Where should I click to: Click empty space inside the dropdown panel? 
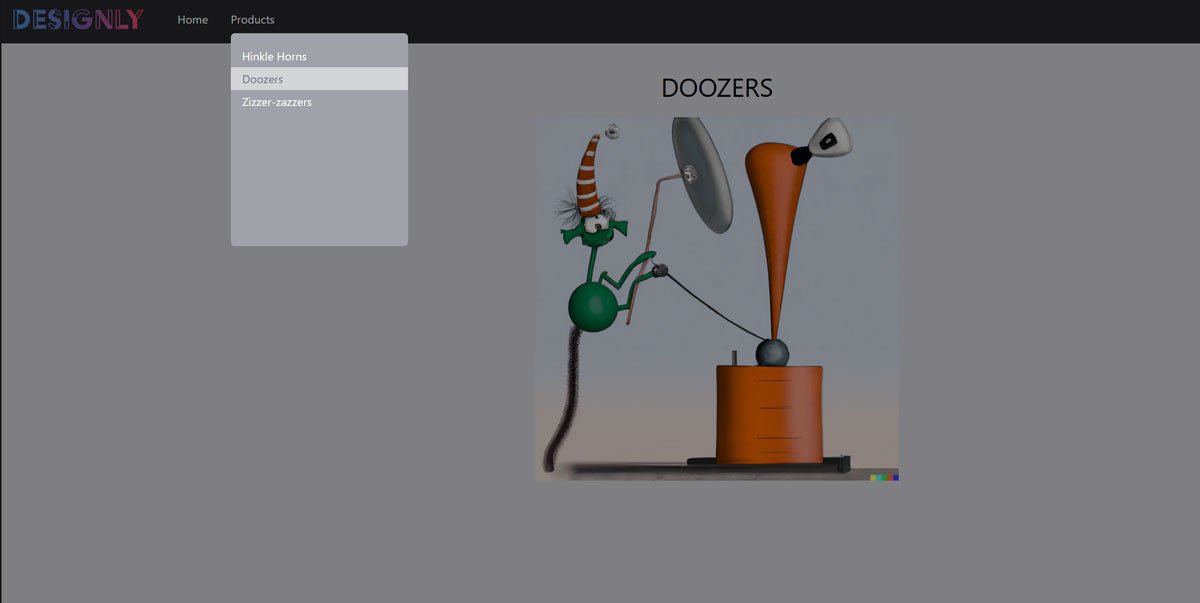(x=319, y=180)
